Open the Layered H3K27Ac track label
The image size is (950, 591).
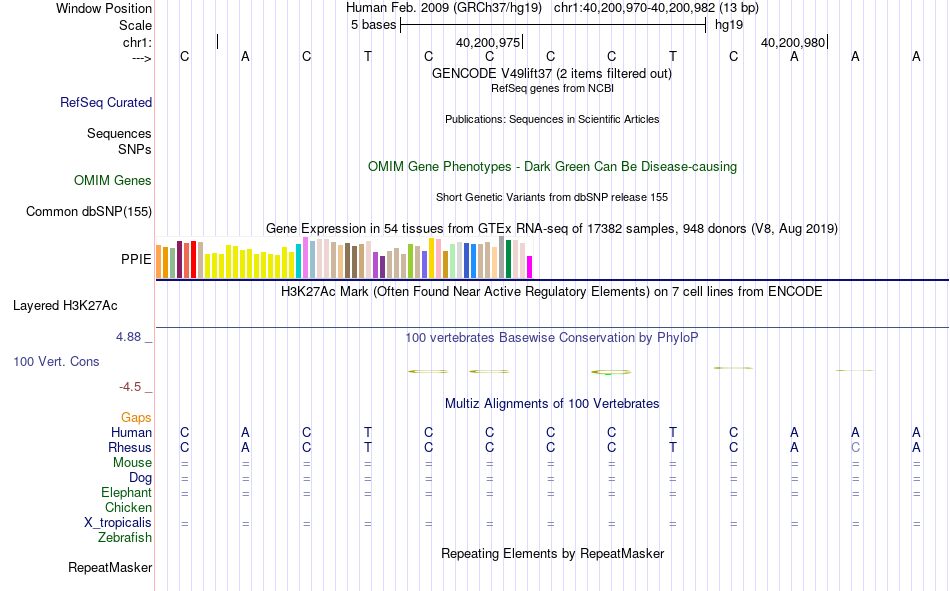65,306
